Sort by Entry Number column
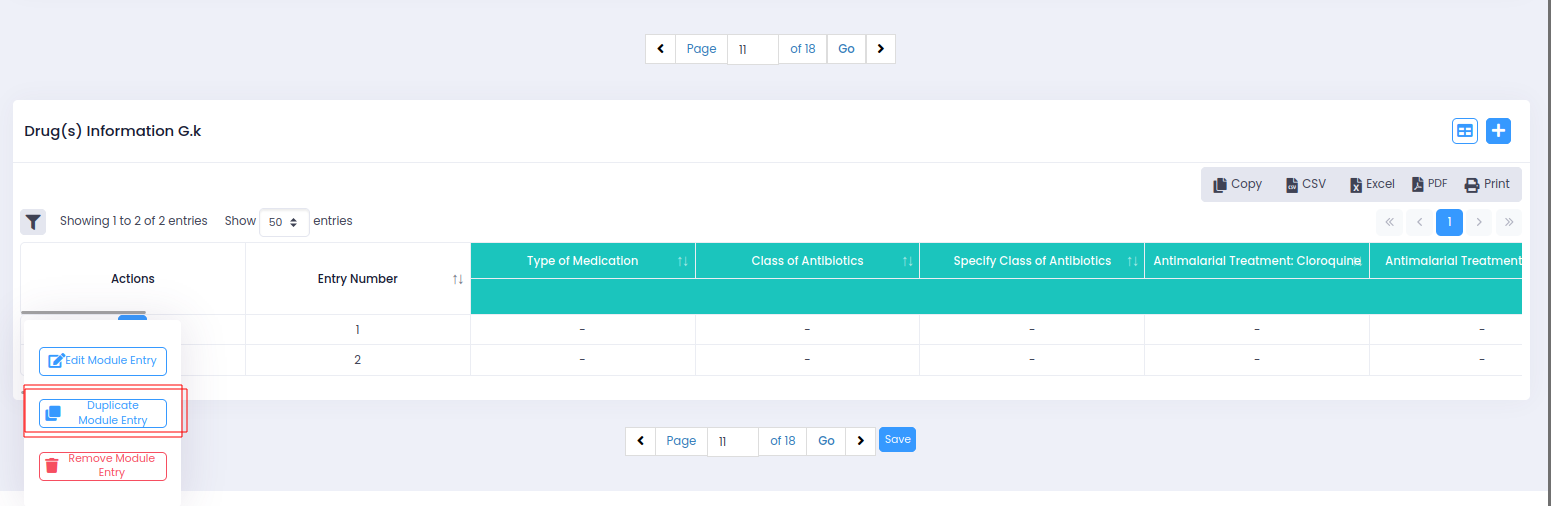The width and height of the screenshot is (1551, 506). click(x=457, y=279)
